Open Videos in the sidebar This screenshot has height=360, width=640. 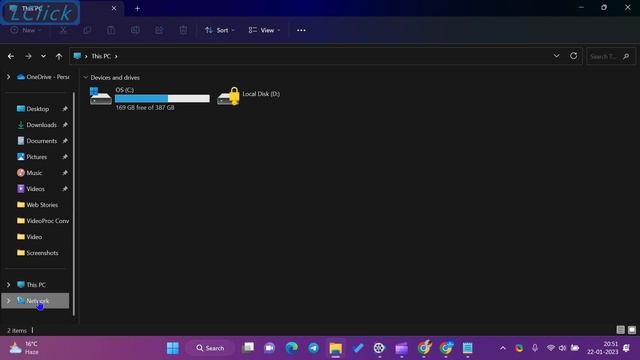click(37, 189)
